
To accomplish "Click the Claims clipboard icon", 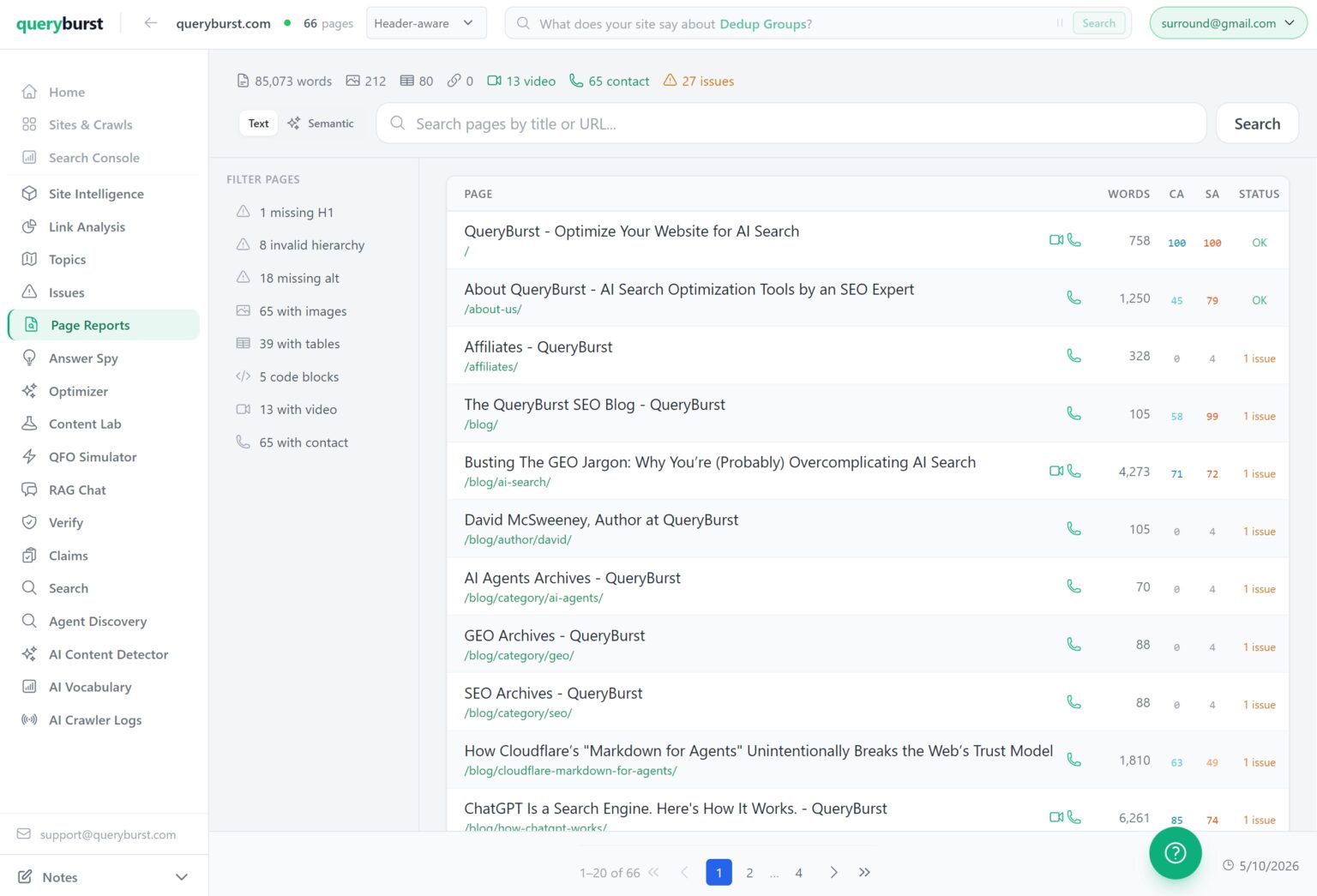I will (29, 556).
